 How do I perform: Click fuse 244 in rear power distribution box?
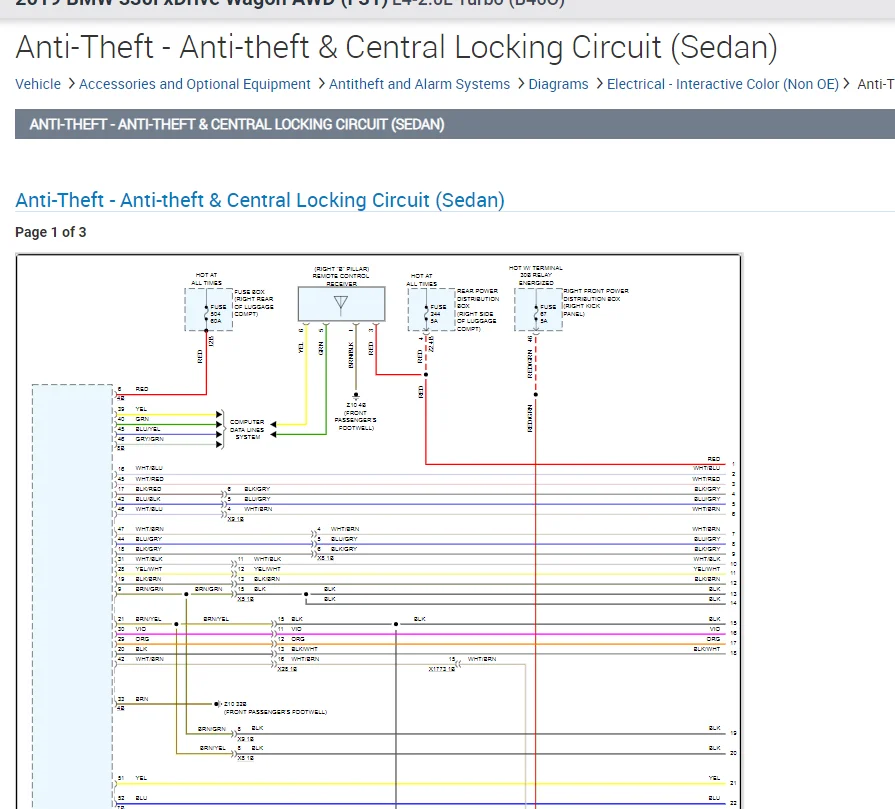click(432, 312)
